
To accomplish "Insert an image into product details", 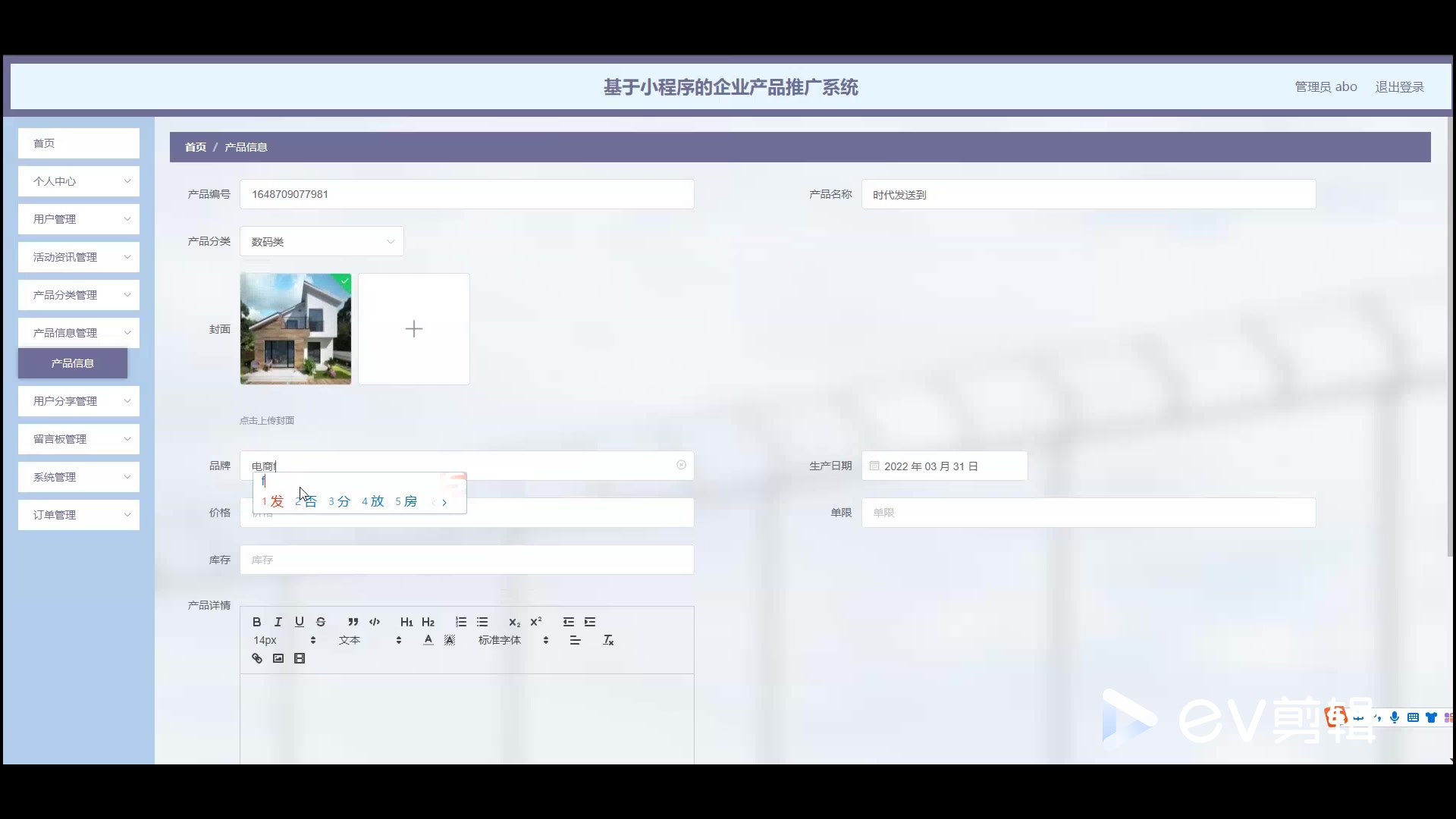I will [278, 658].
